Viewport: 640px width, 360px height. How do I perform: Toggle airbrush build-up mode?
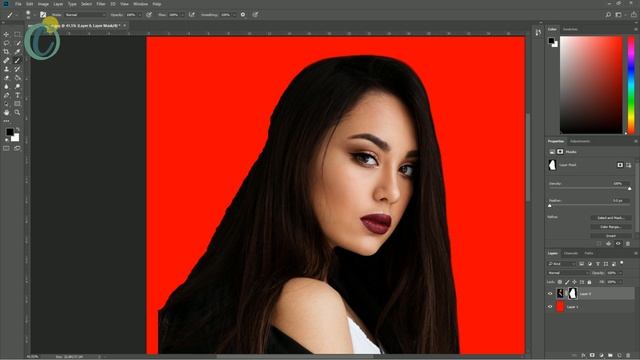[191, 15]
